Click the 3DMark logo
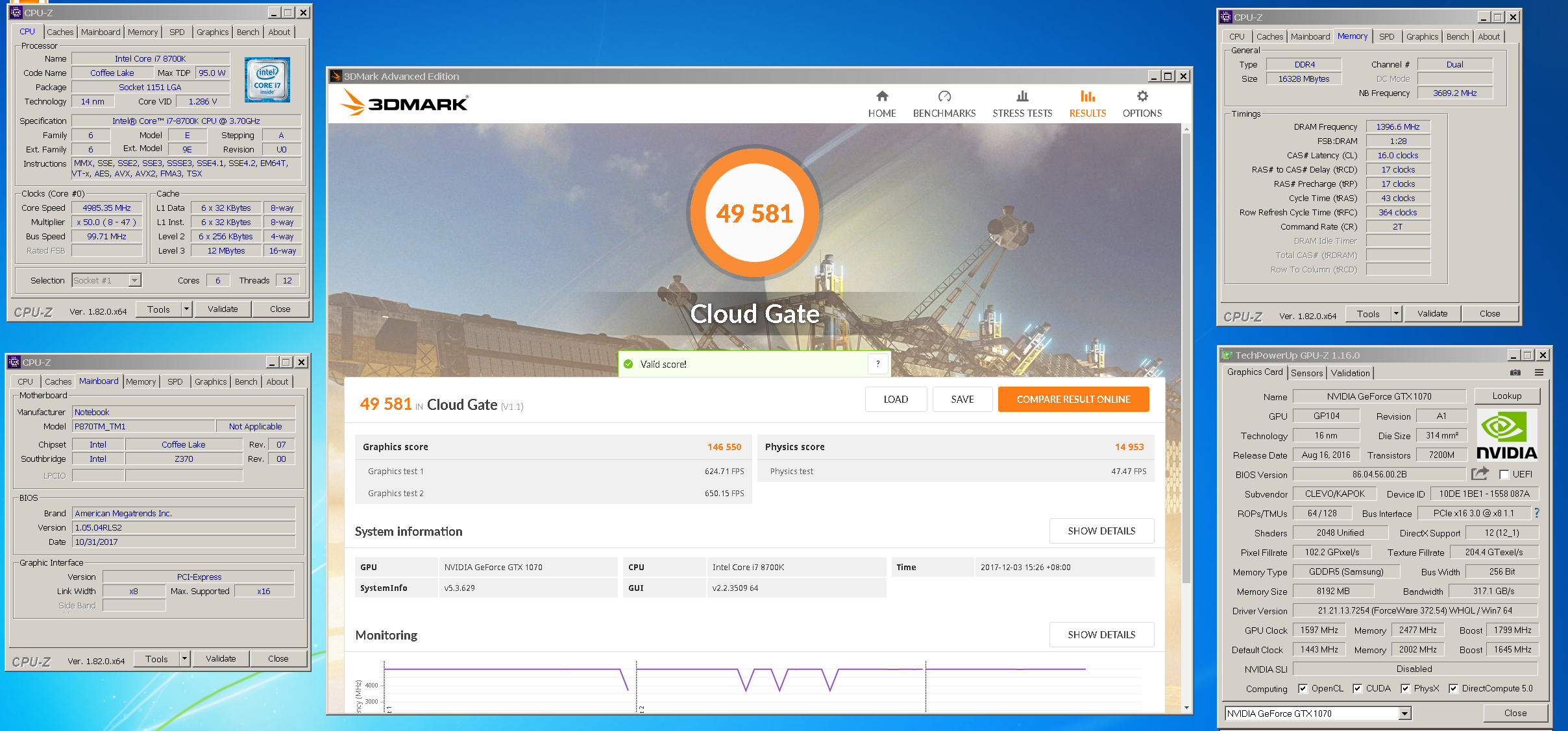The width and height of the screenshot is (1568, 731). (x=404, y=102)
